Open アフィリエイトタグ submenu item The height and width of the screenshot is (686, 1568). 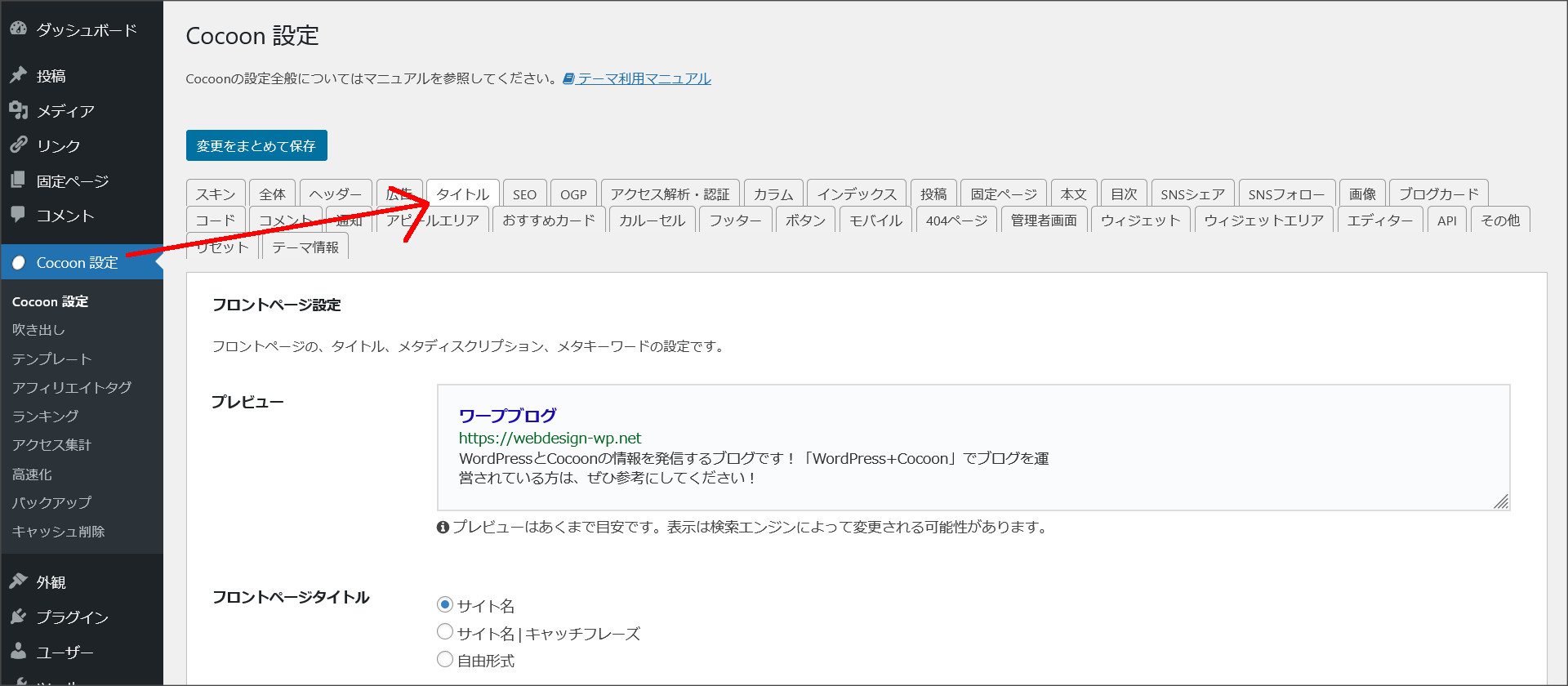pos(72,387)
